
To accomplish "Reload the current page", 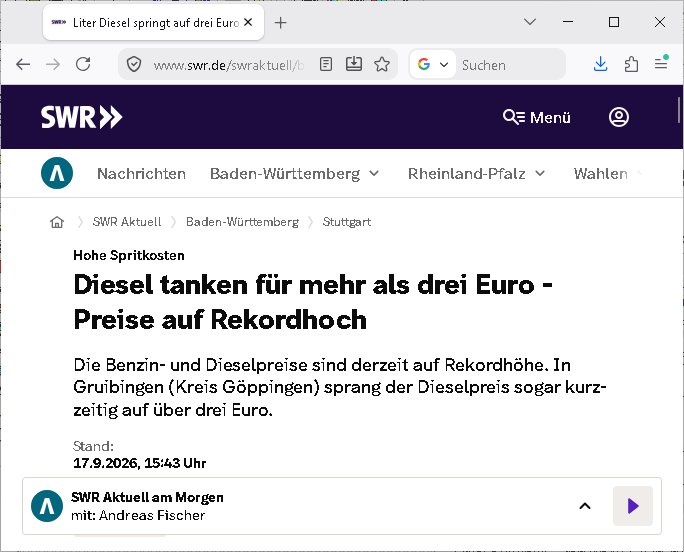I will point(83,65).
